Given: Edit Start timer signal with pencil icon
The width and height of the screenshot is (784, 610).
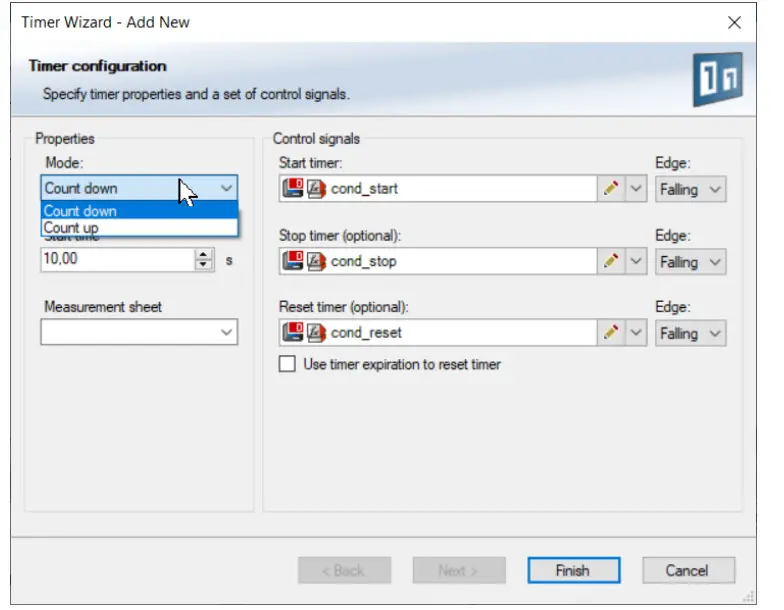Looking at the screenshot, I should [610, 189].
